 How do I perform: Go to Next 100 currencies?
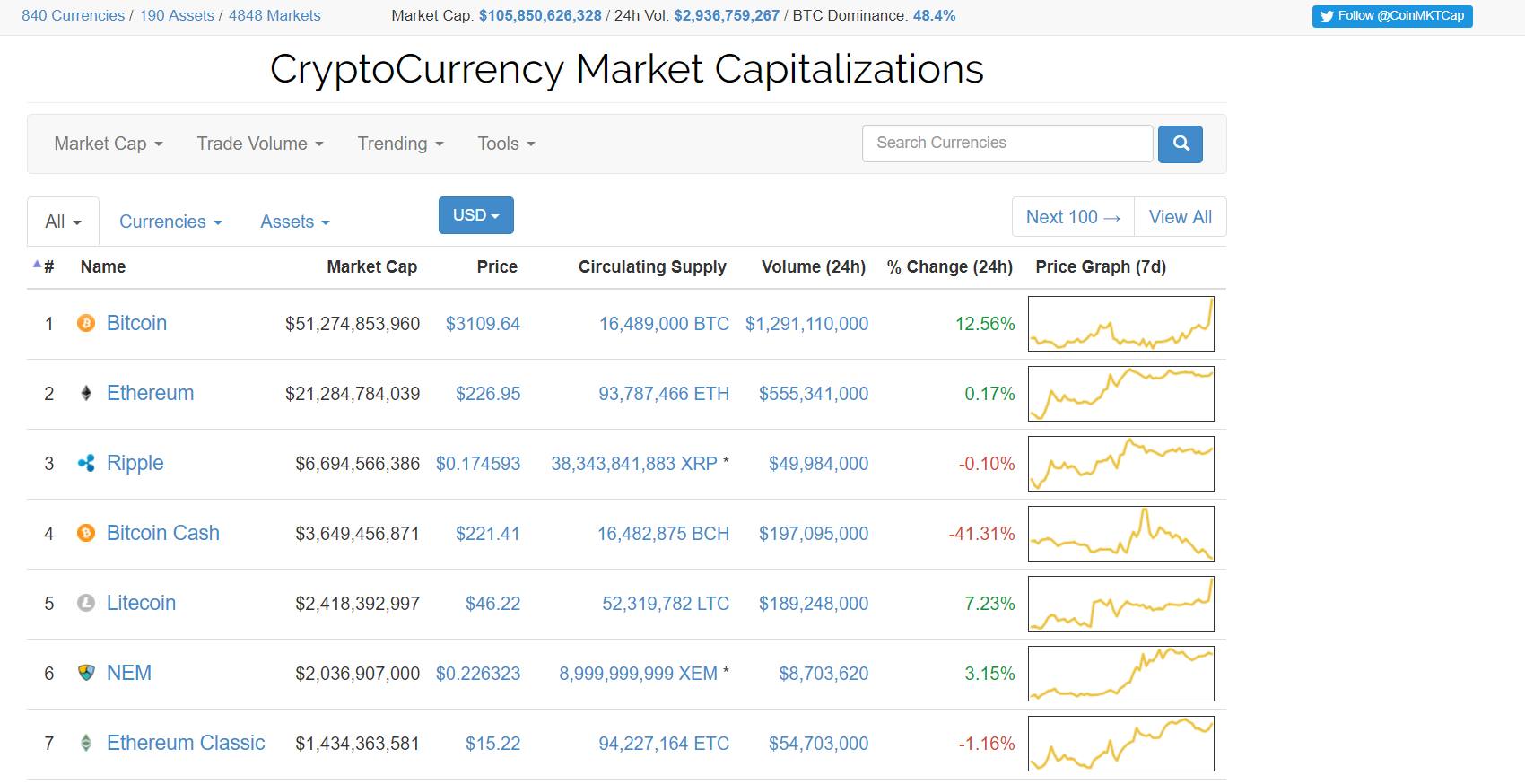[1073, 217]
